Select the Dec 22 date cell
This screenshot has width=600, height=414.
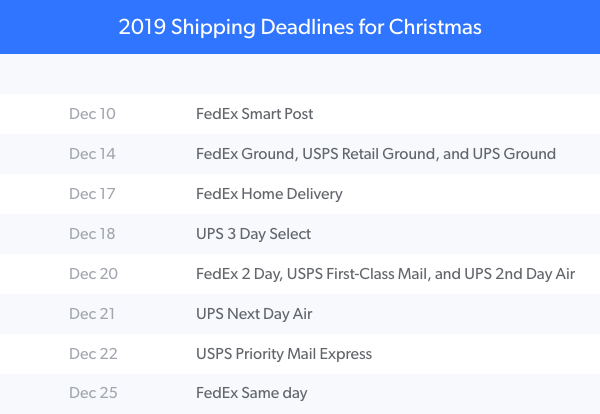(93, 354)
